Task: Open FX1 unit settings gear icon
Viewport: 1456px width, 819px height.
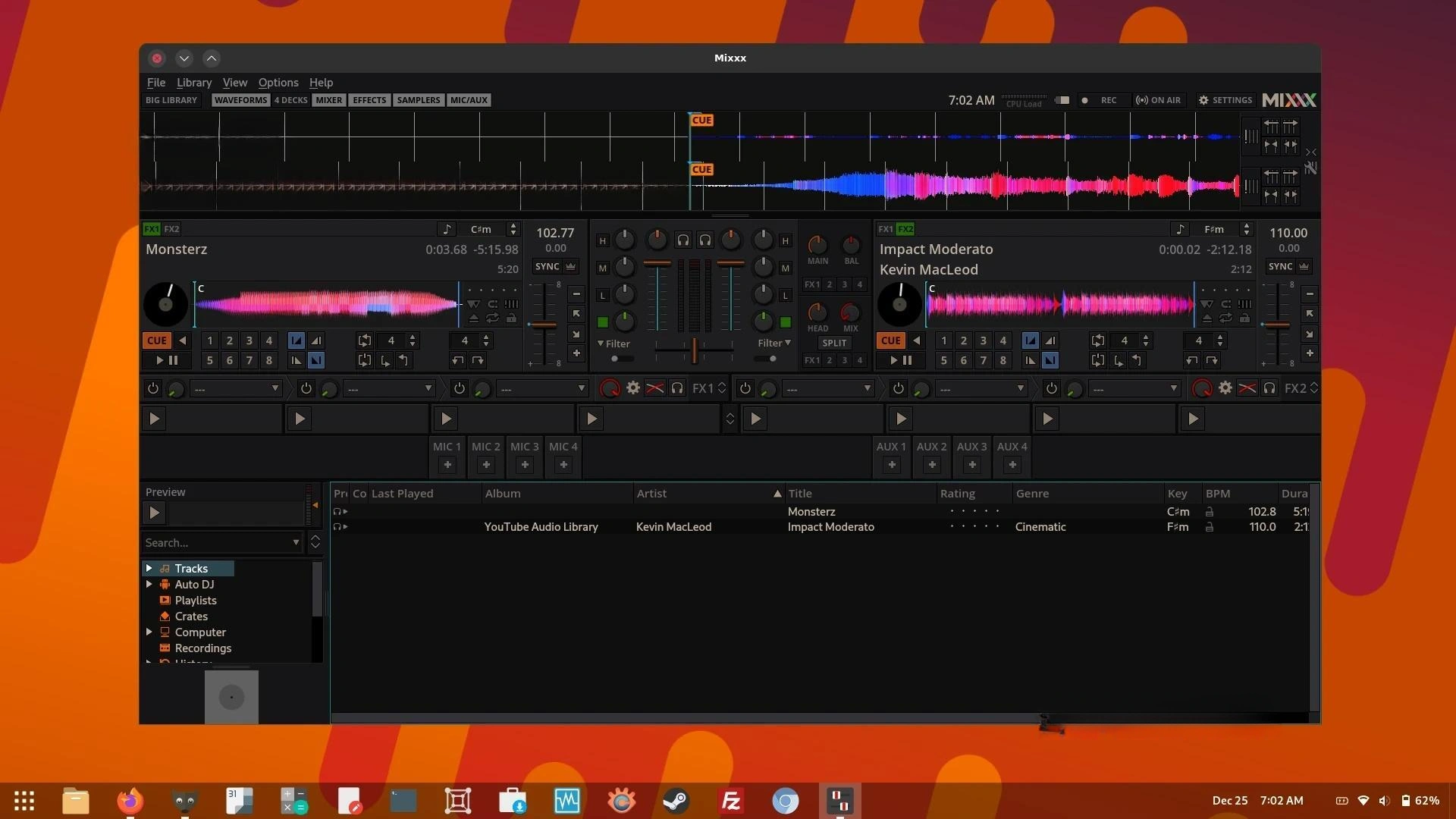Action: [632, 388]
